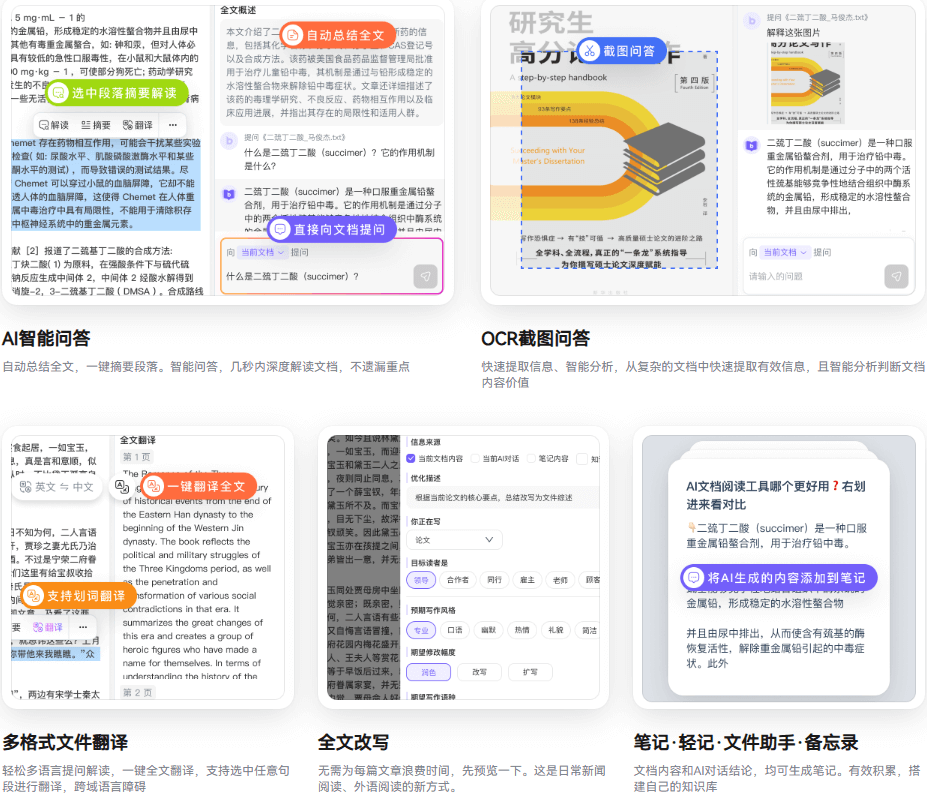Open the ... more menu in the selection toolbar
The height and width of the screenshot is (795, 927).
pyautogui.click(x=172, y=124)
